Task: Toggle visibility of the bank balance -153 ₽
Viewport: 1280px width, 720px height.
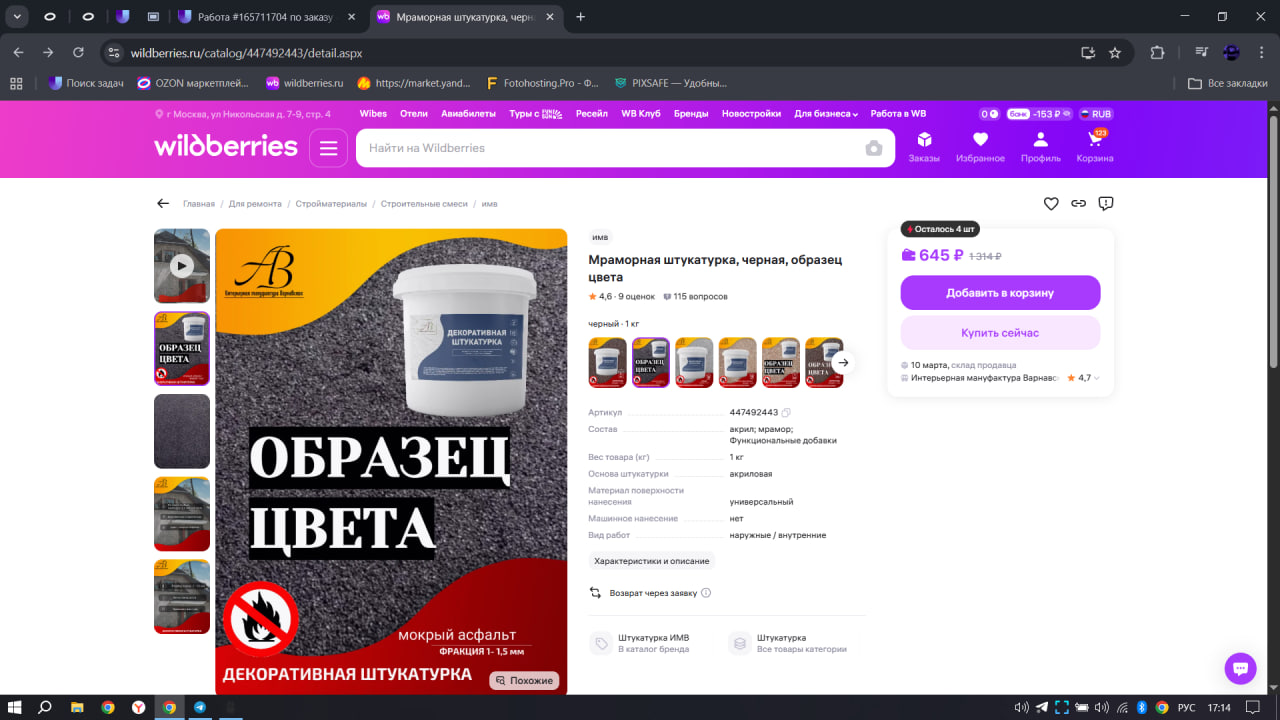Action: coord(1066,114)
